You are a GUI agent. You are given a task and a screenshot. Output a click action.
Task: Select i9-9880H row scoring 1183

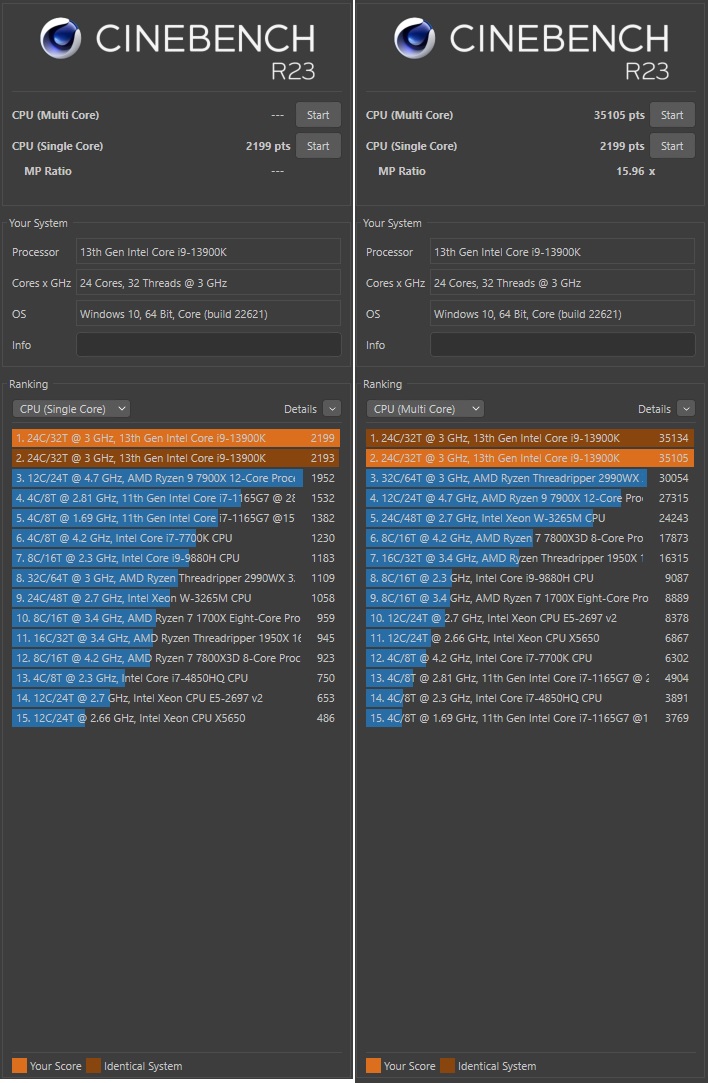point(175,558)
